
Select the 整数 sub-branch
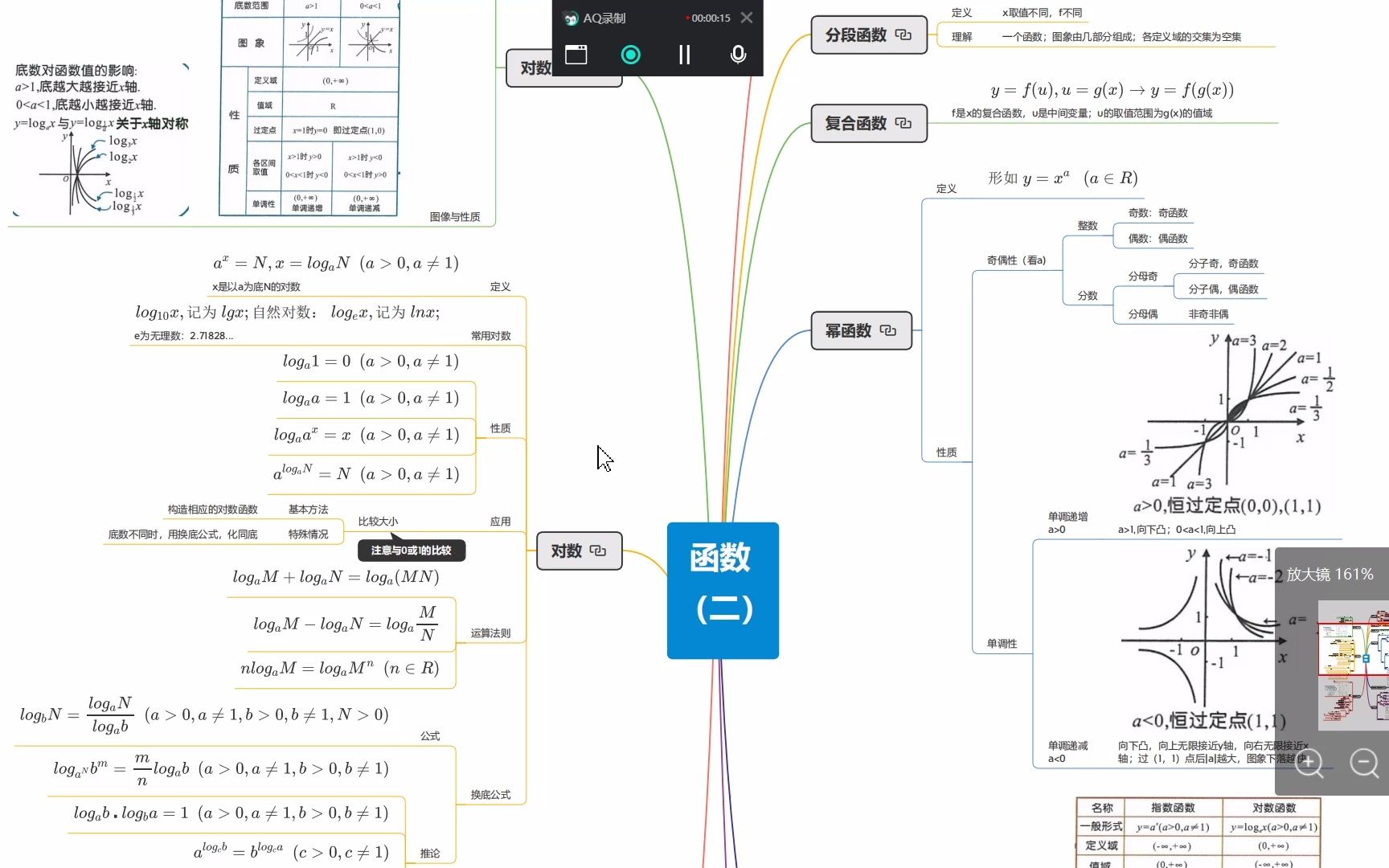click(x=1088, y=226)
